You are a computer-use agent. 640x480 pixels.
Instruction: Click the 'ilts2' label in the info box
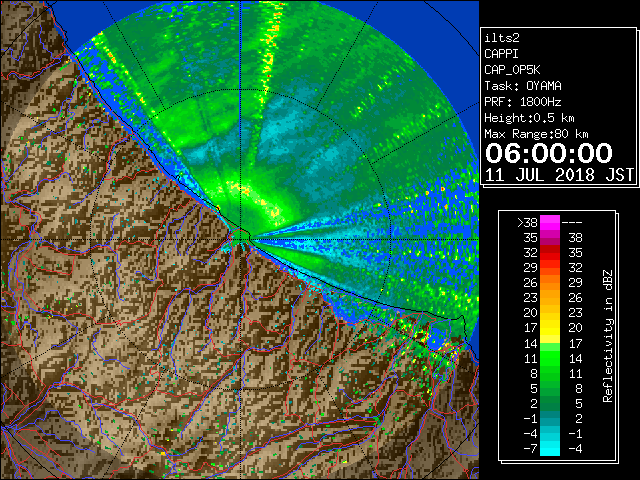pyautogui.click(x=502, y=38)
